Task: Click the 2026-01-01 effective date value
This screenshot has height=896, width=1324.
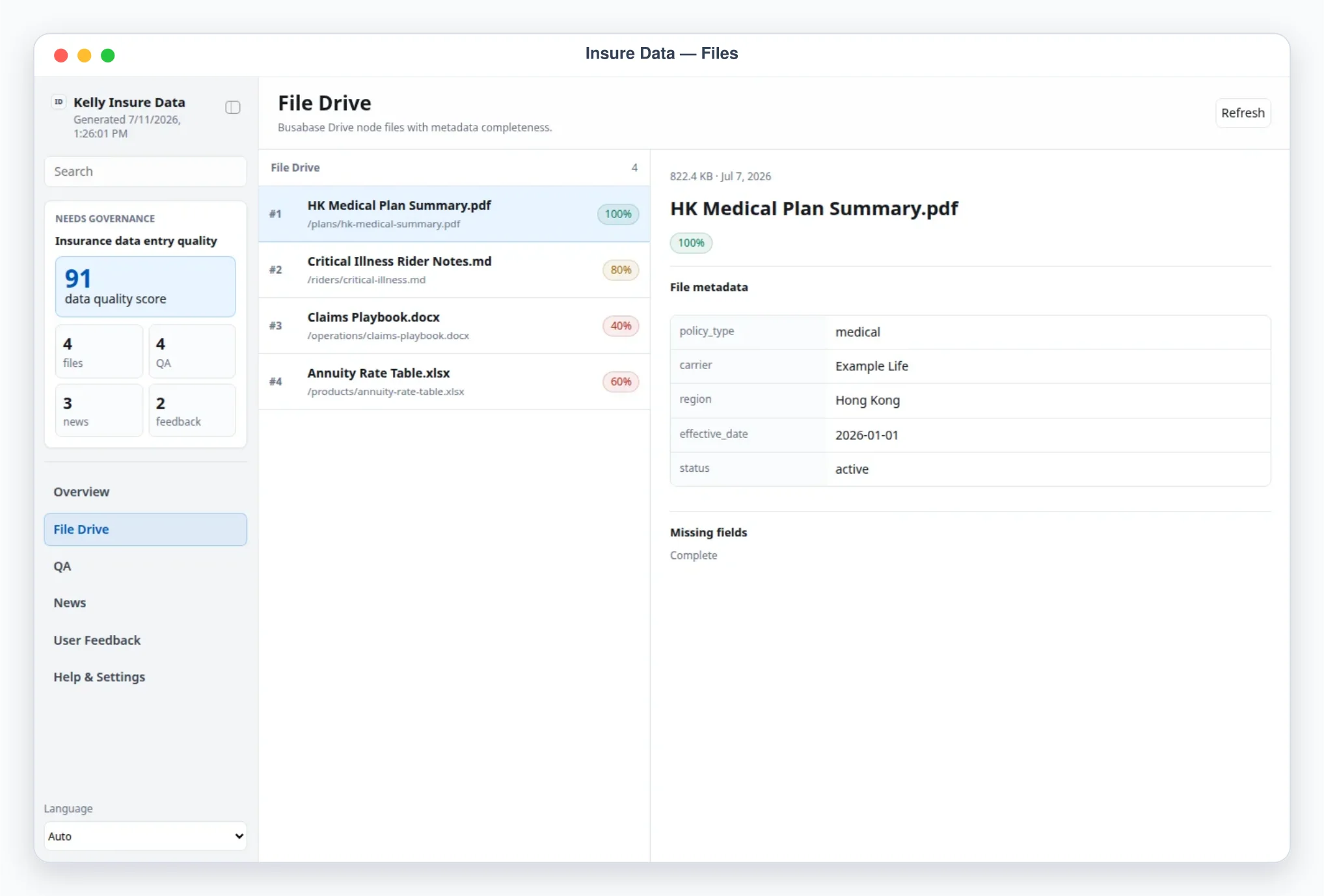Action: [x=867, y=435]
